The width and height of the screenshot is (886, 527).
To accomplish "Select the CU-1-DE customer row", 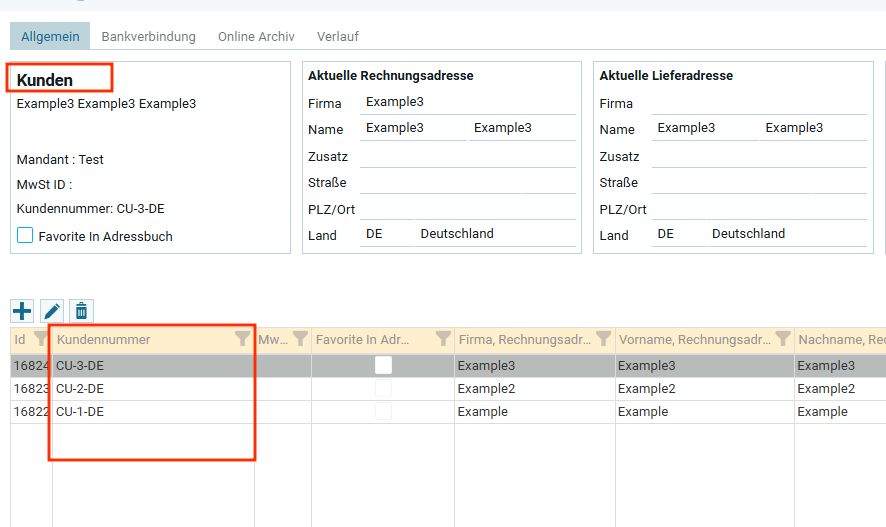I will [150, 412].
